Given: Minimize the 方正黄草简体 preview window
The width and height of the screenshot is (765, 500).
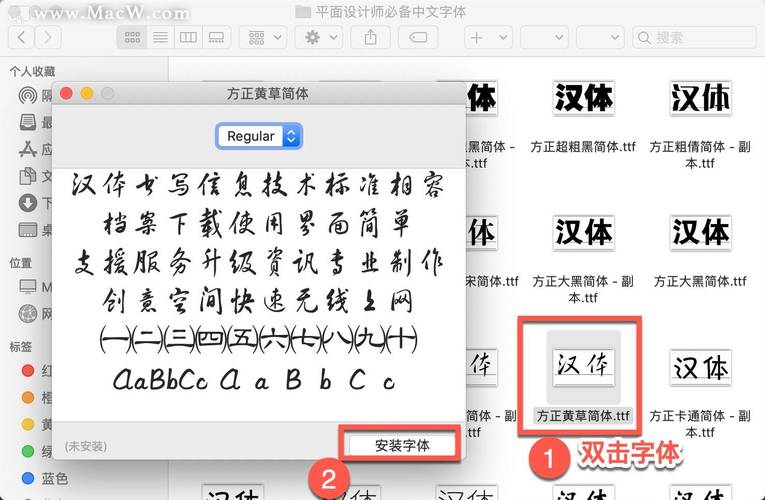Looking at the screenshot, I should 87,93.
